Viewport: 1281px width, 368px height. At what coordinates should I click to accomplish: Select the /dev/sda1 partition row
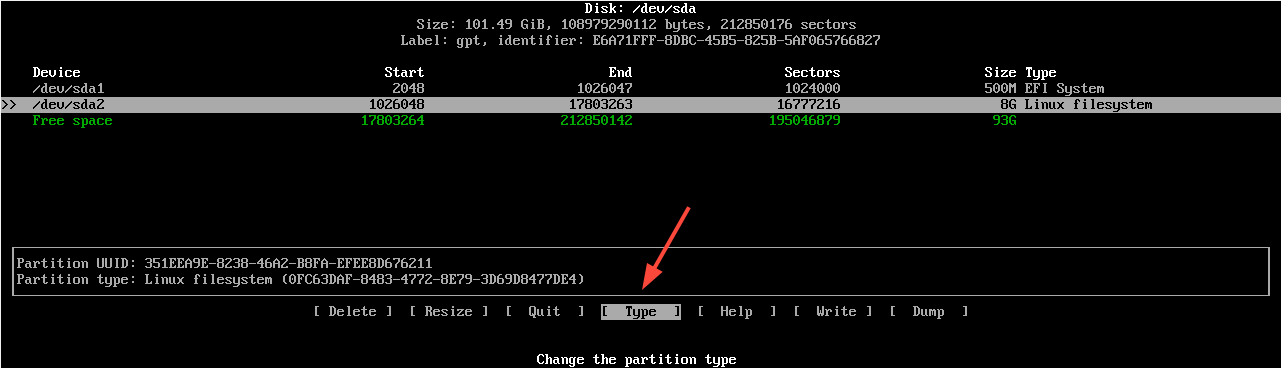[x=640, y=89]
